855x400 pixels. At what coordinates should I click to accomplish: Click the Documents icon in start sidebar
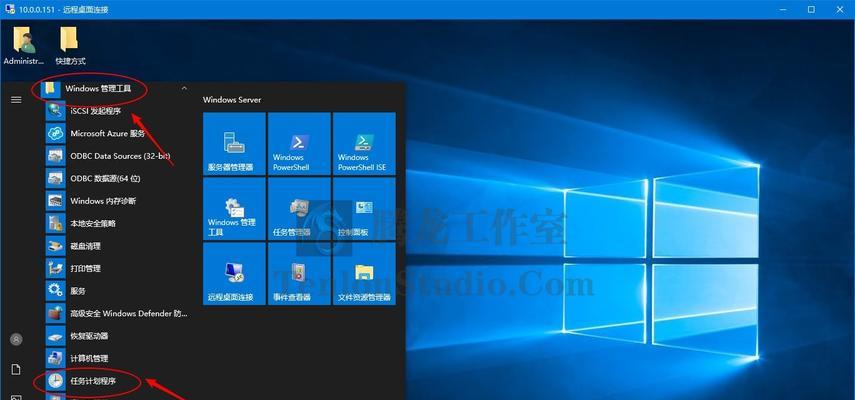pos(16,369)
